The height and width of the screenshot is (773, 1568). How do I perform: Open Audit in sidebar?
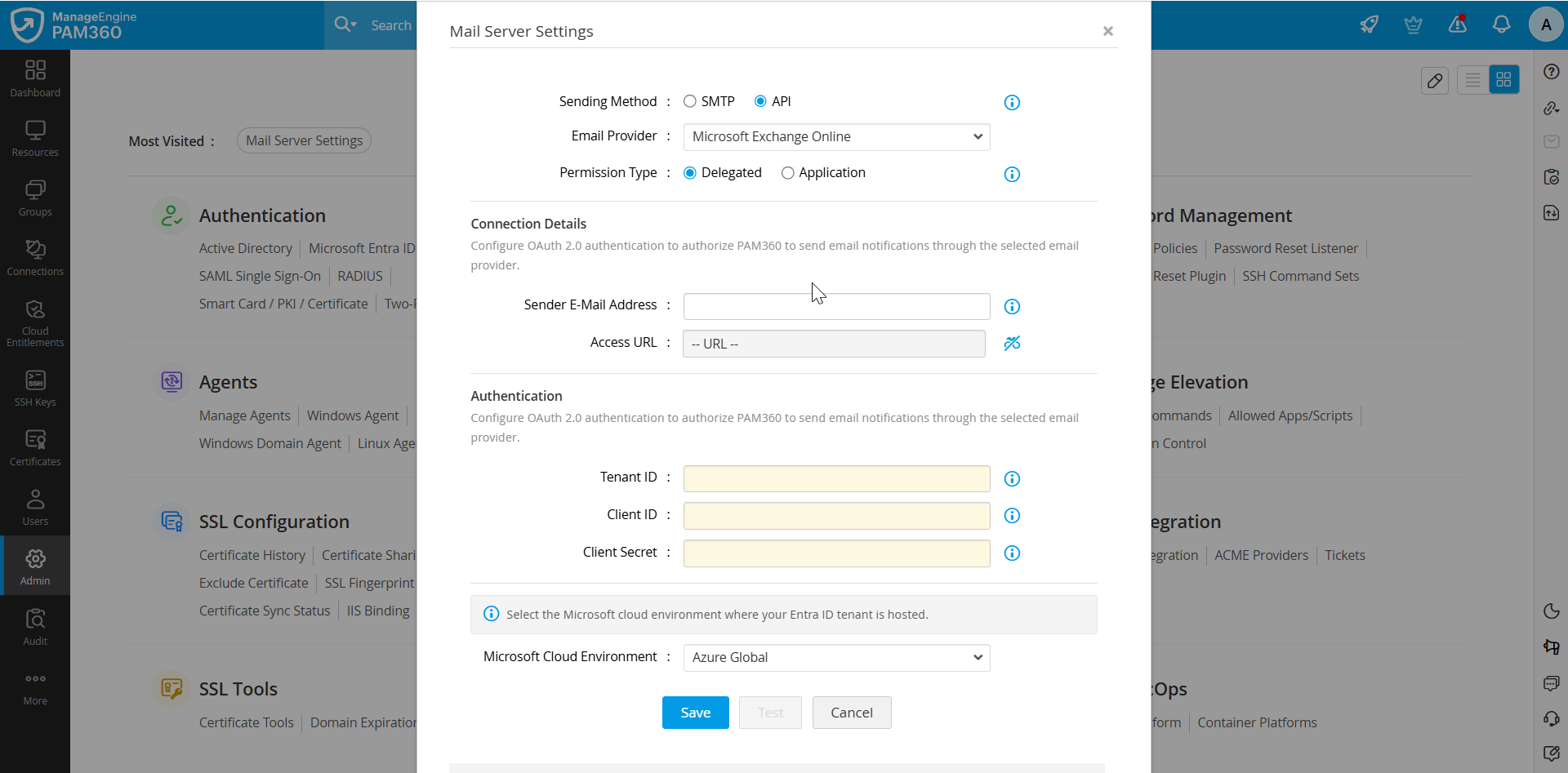pos(35,628)
